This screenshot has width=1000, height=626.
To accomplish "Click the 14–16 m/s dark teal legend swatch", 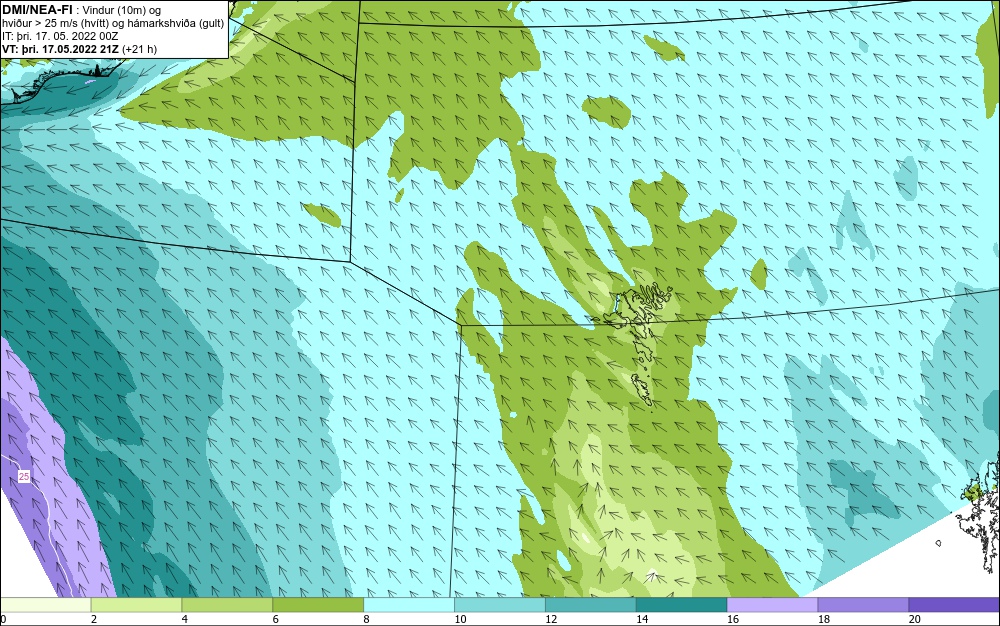I will [682, 604].
